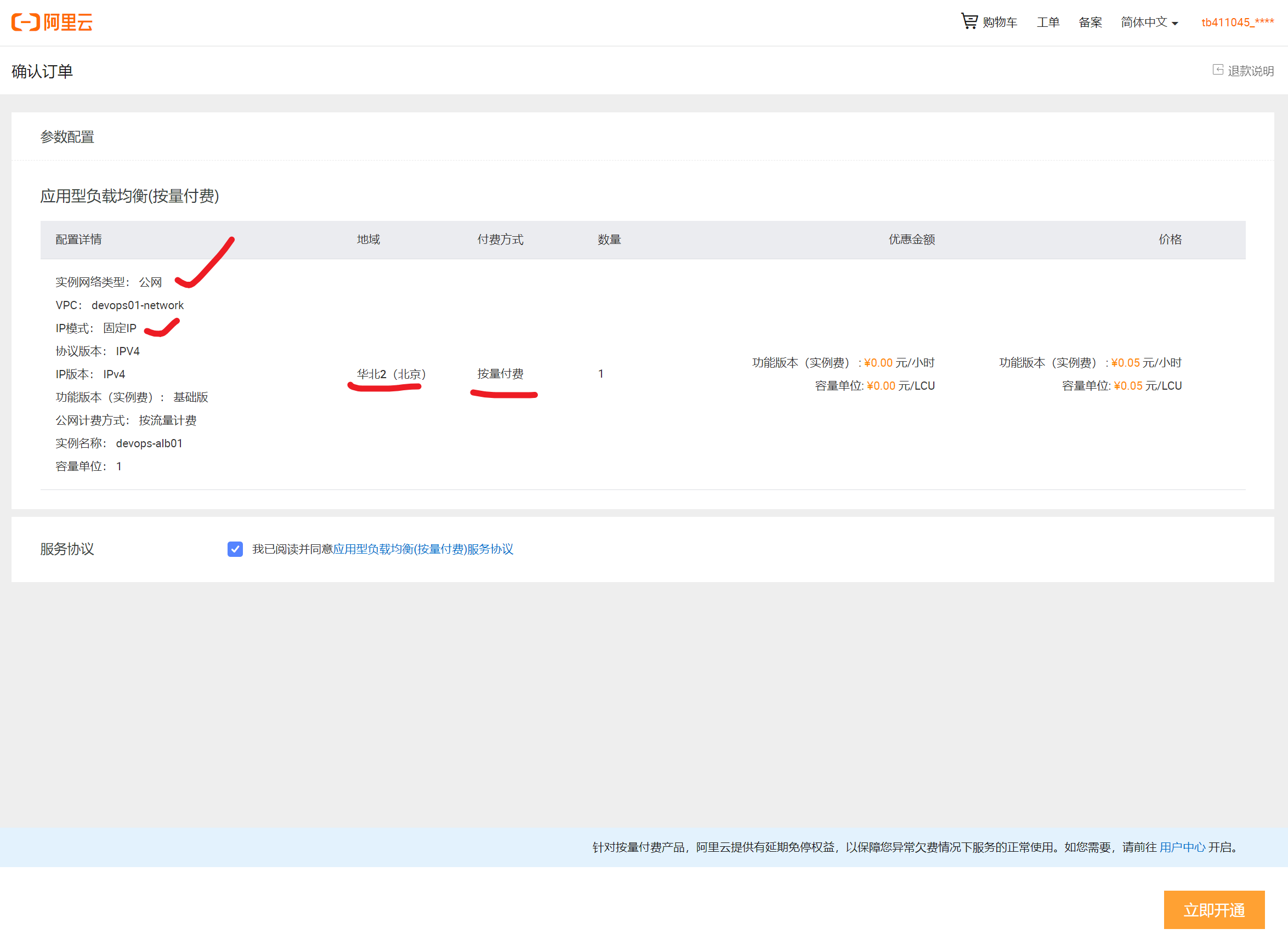Uncheck the service agreement checkbox
1288x940 pixels.
pos(235,549)
